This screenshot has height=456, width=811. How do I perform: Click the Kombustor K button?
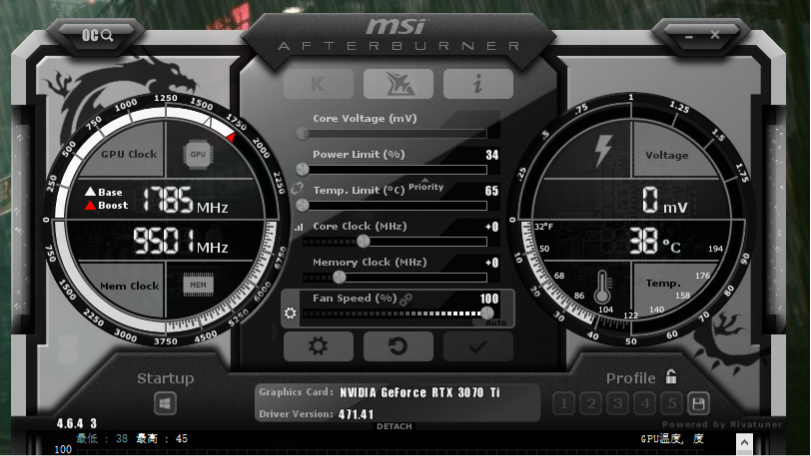[x=318, y=84]
